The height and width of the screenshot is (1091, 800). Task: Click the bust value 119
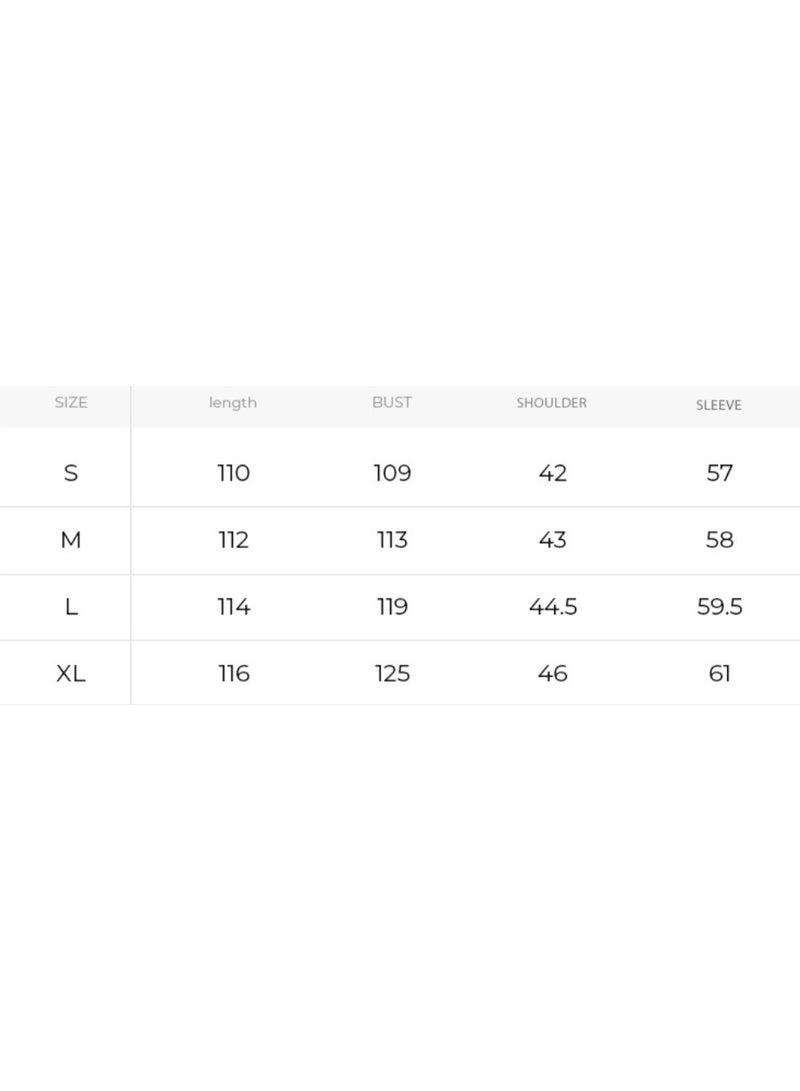(x=392, y=607)
